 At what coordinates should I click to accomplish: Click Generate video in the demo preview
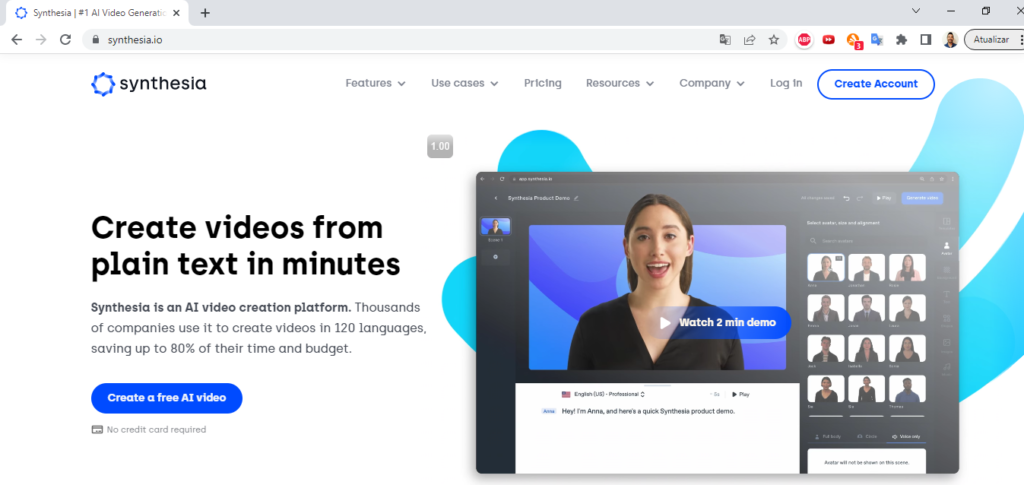tap(921, 198)
